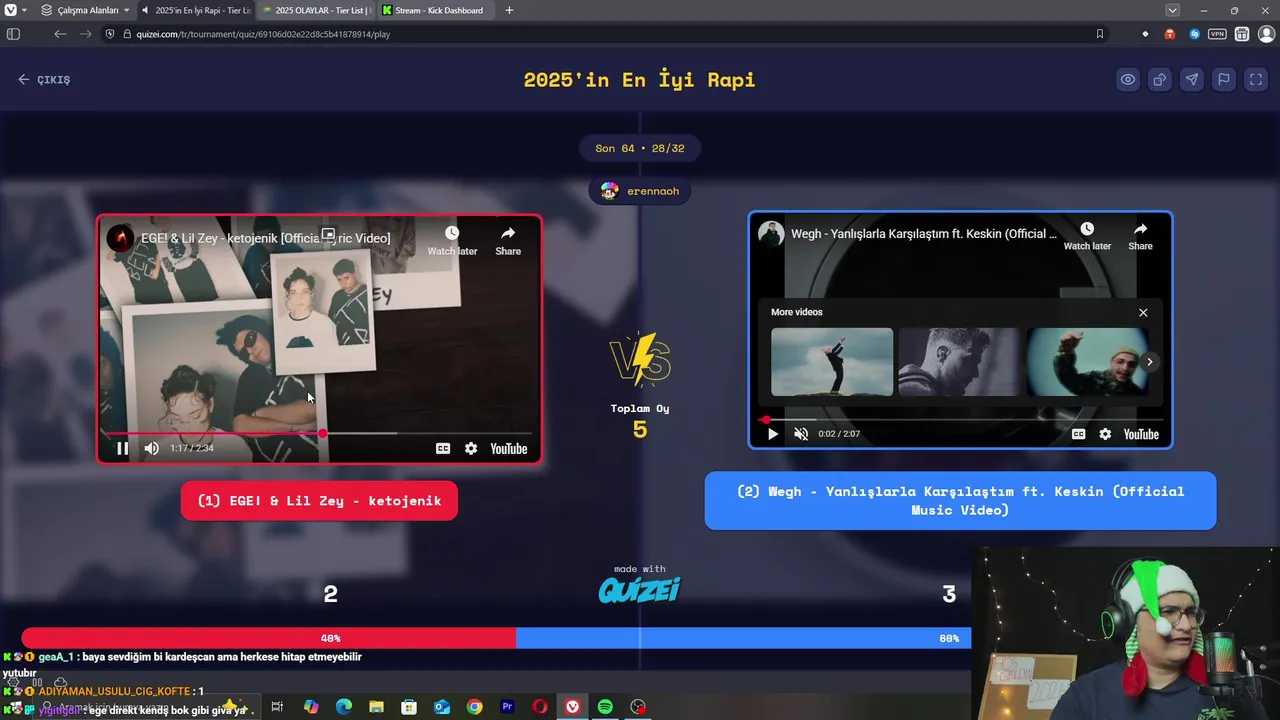The width and height of the screenshot is (1280, 720).
Task: Open Wegh video on YouTube logo
Action: [1141, 434]
